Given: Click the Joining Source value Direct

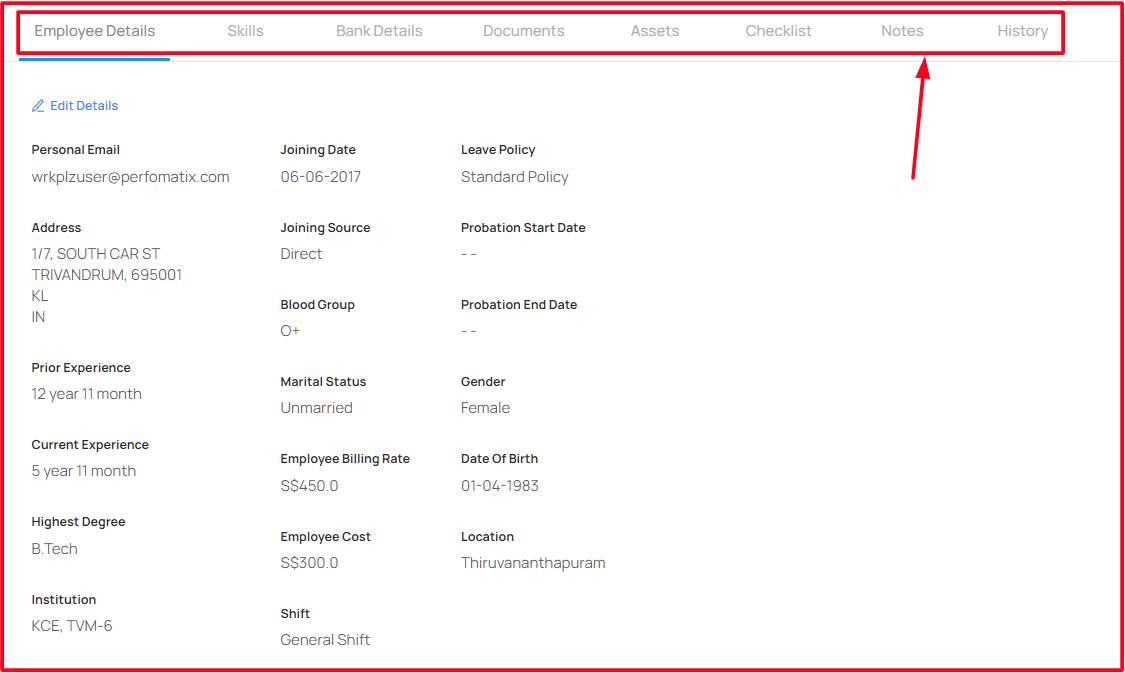Looking at the screenshot, I should (x=301, y=254).
